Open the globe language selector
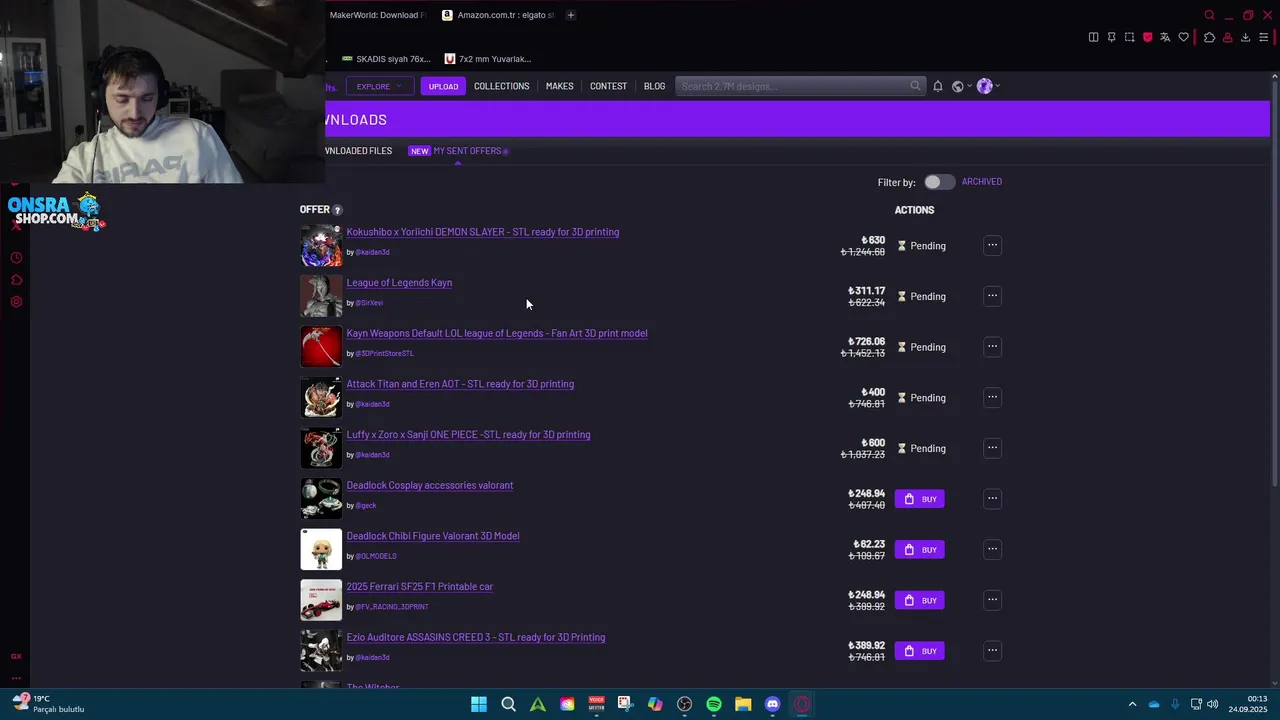 960,86
